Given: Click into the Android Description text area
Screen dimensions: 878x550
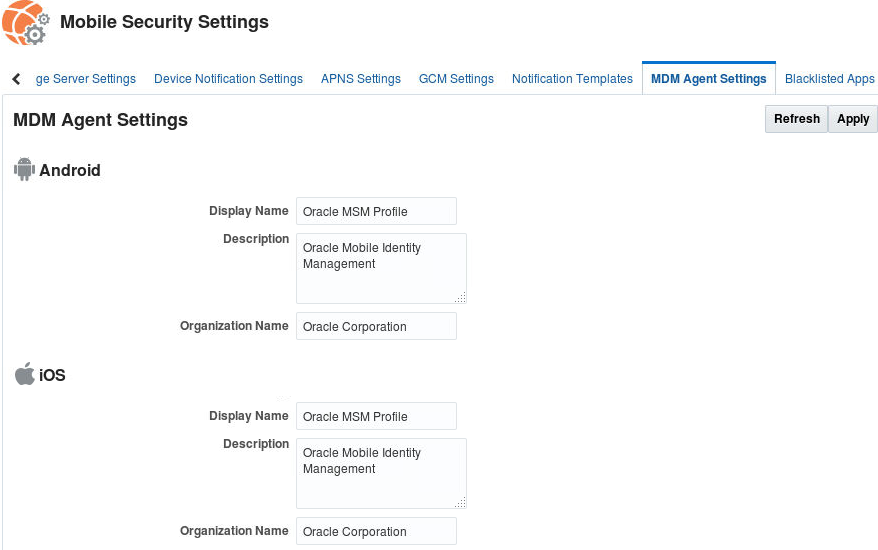Looking at the screenshot, I should tap(381, 268).
